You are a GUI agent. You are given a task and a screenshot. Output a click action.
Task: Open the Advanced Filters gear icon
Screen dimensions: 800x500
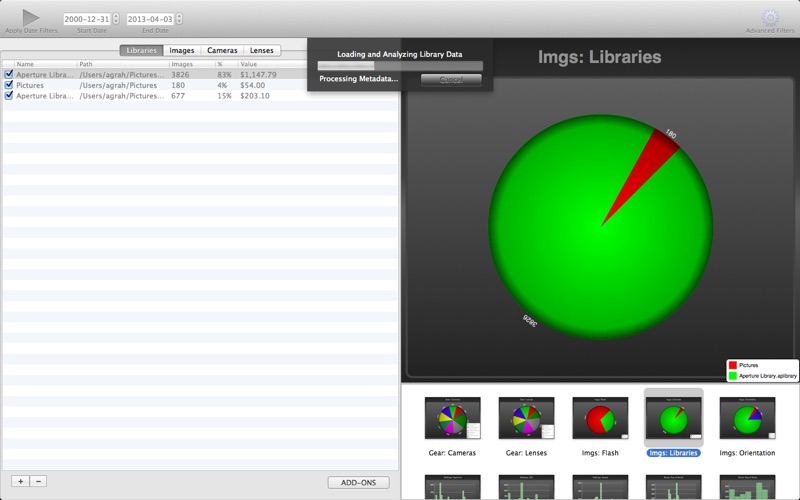770,17
